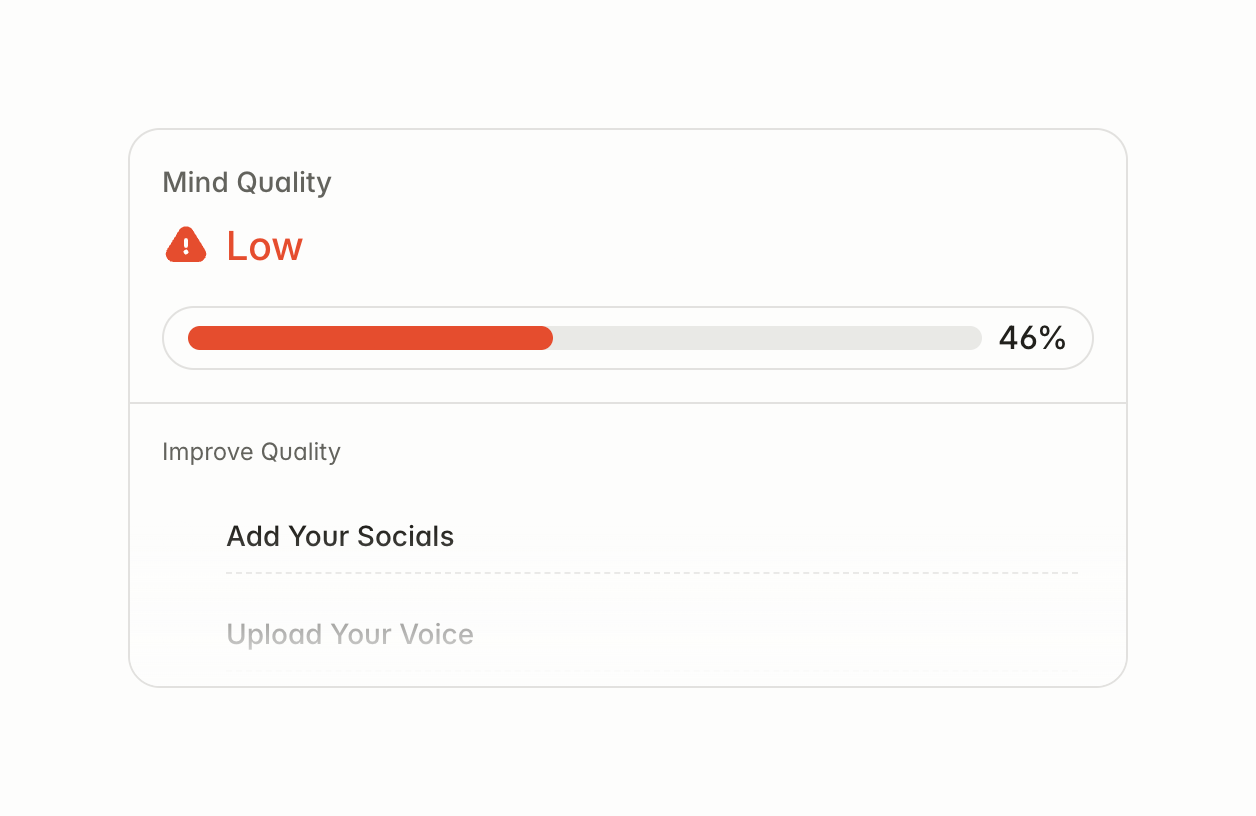Click the horizontal divider above Improve Quality
The image size is (1256, 816).
(628, 403)
